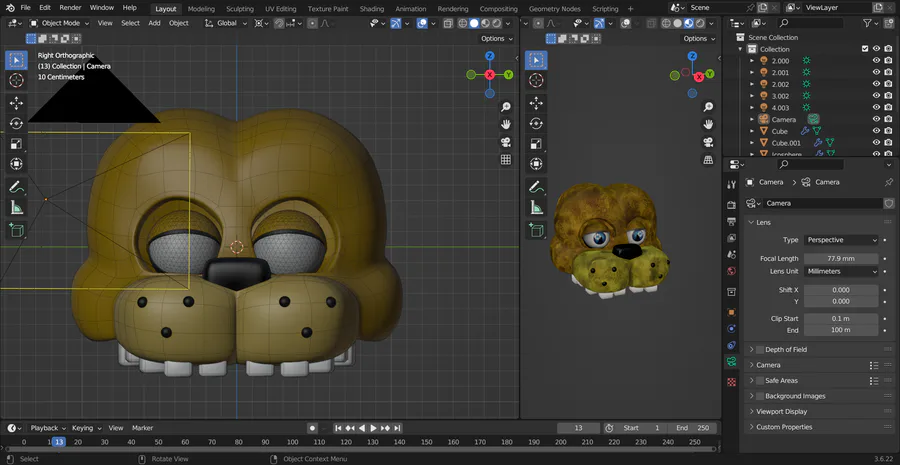Screen dimensions: 900x465
Task: Open the lens Type Perspective dropdown
Action: click(x=842, y=240)
